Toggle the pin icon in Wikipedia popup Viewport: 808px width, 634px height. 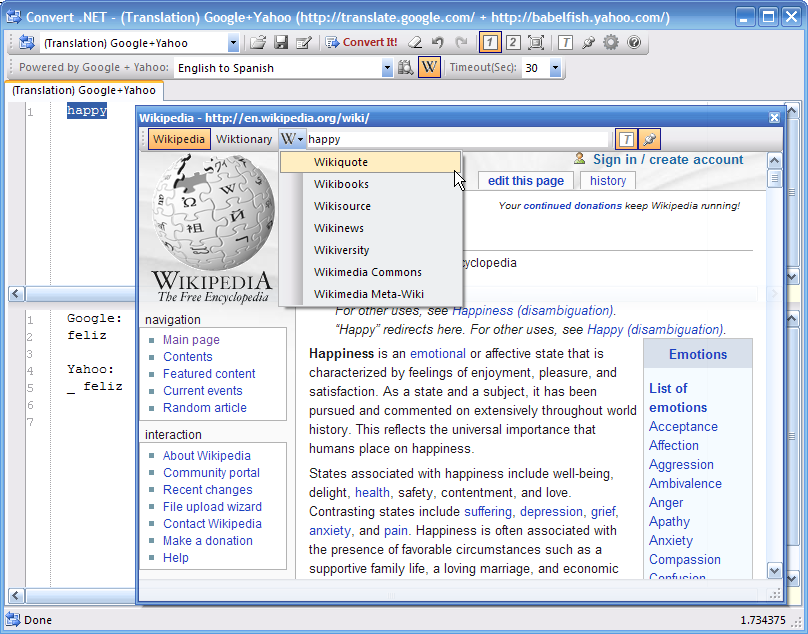click(649, 139)
